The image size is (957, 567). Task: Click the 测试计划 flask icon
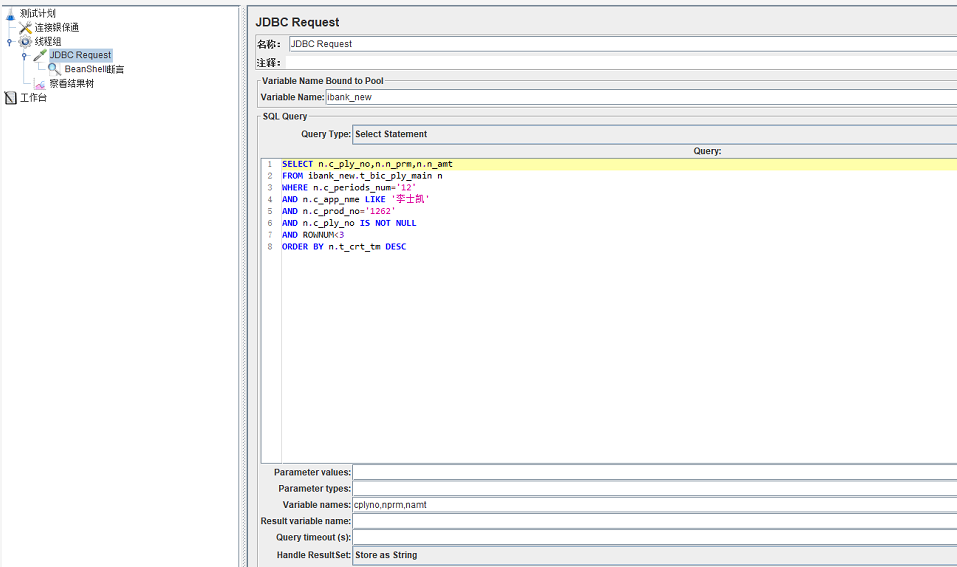(10, 13)
